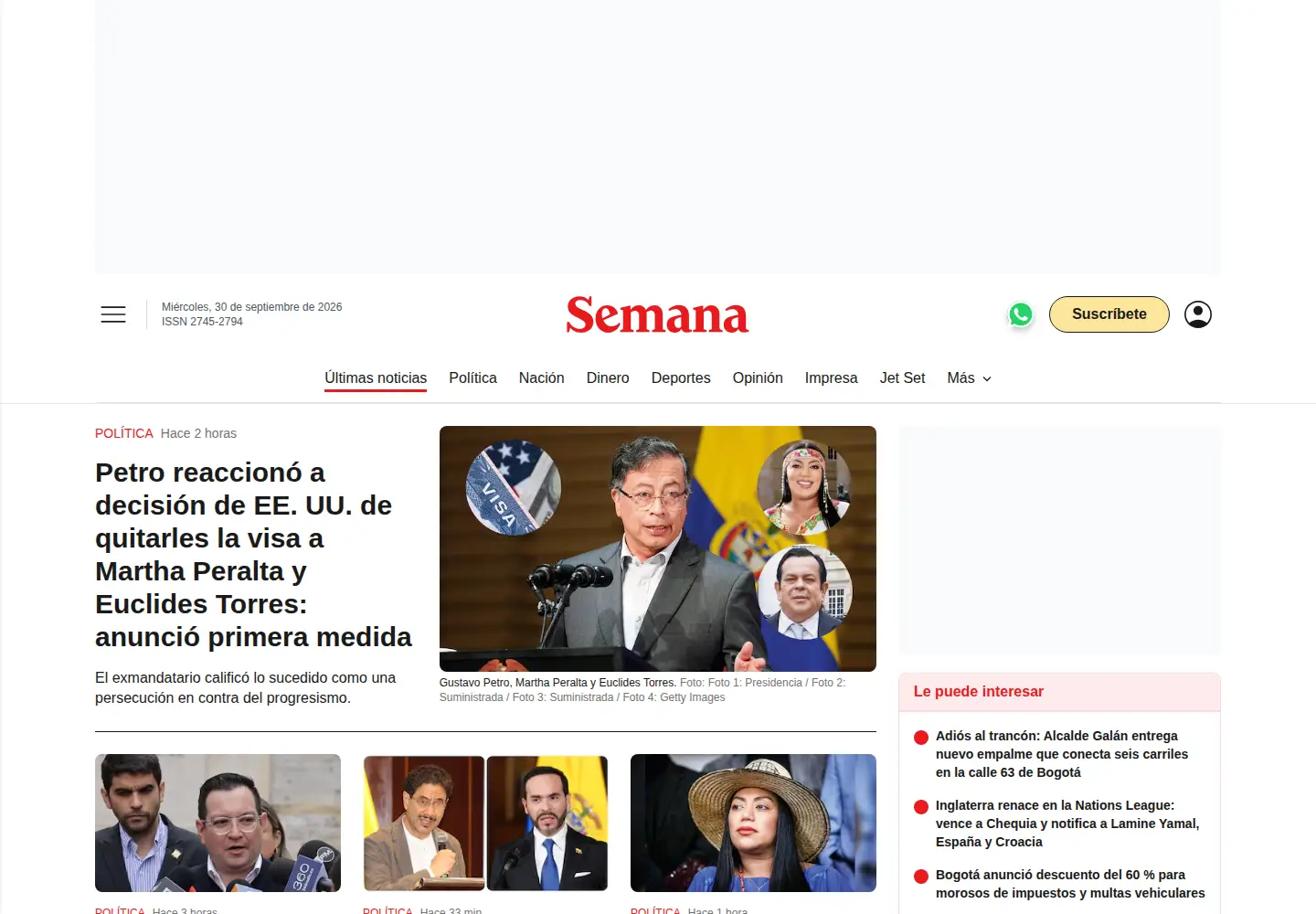Read summary about exmandatario persecución del progresismo

(x=245, y=687)
